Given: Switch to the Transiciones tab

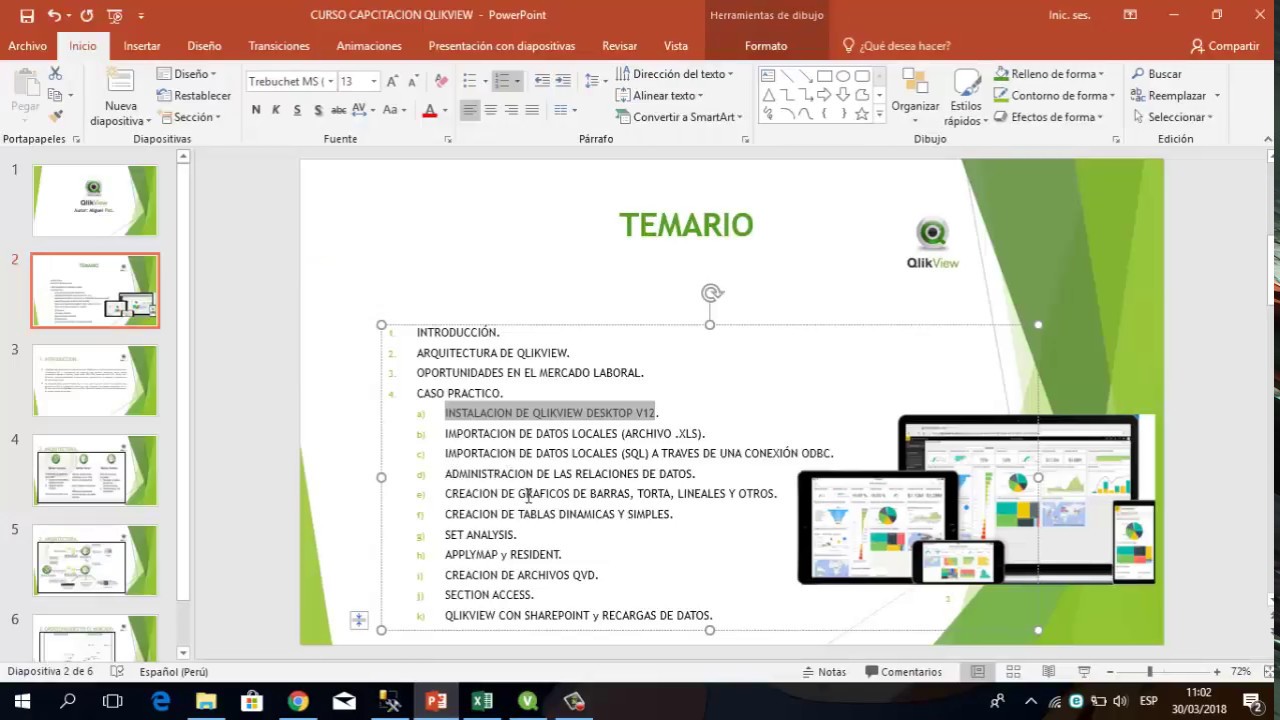Looking at the screenshot, I should click(x=279, y=46).
